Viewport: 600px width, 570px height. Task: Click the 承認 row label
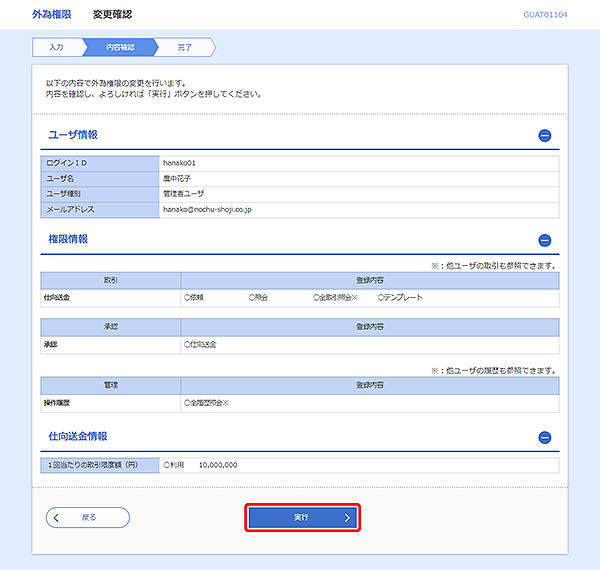coord(50,345)
